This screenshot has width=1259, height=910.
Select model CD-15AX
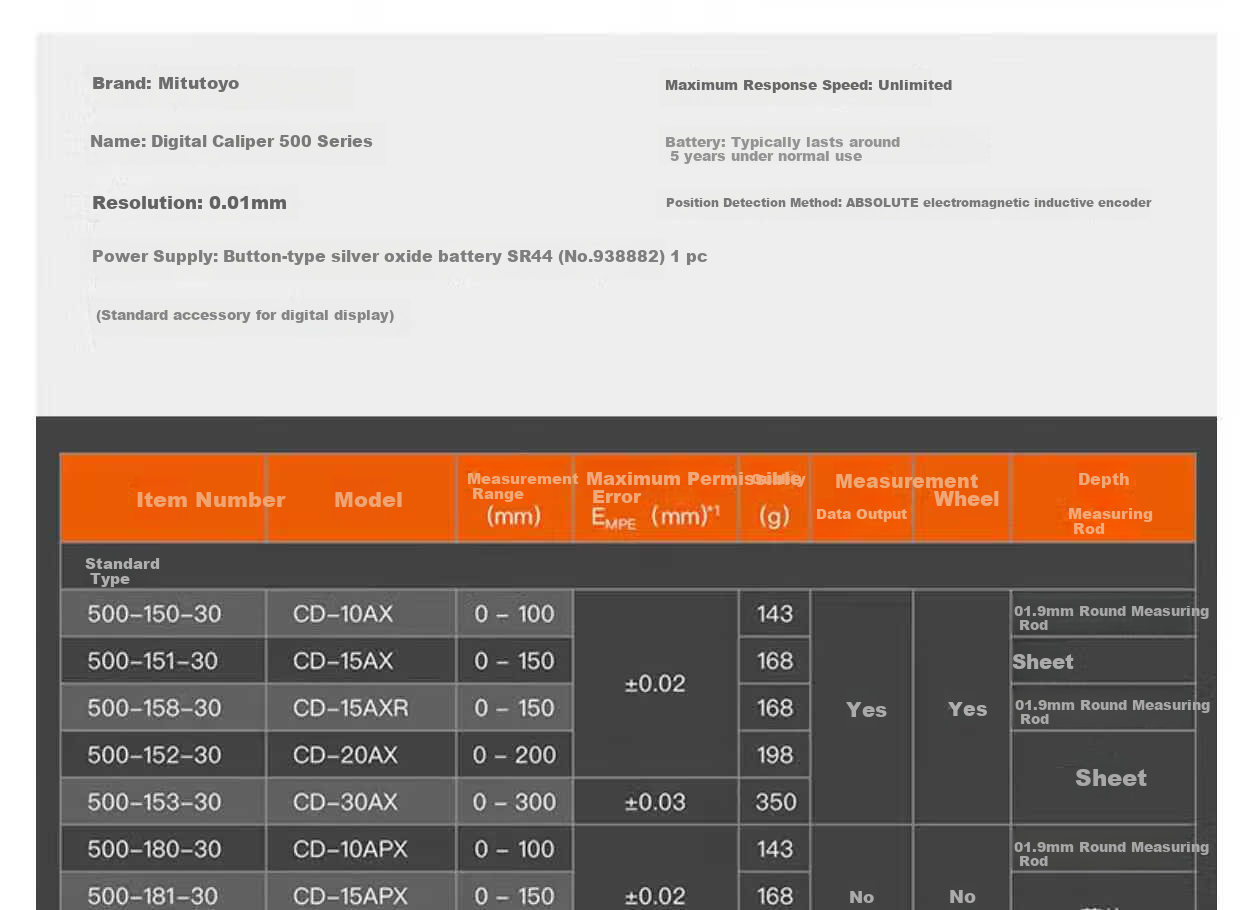[x=343, y=661]
